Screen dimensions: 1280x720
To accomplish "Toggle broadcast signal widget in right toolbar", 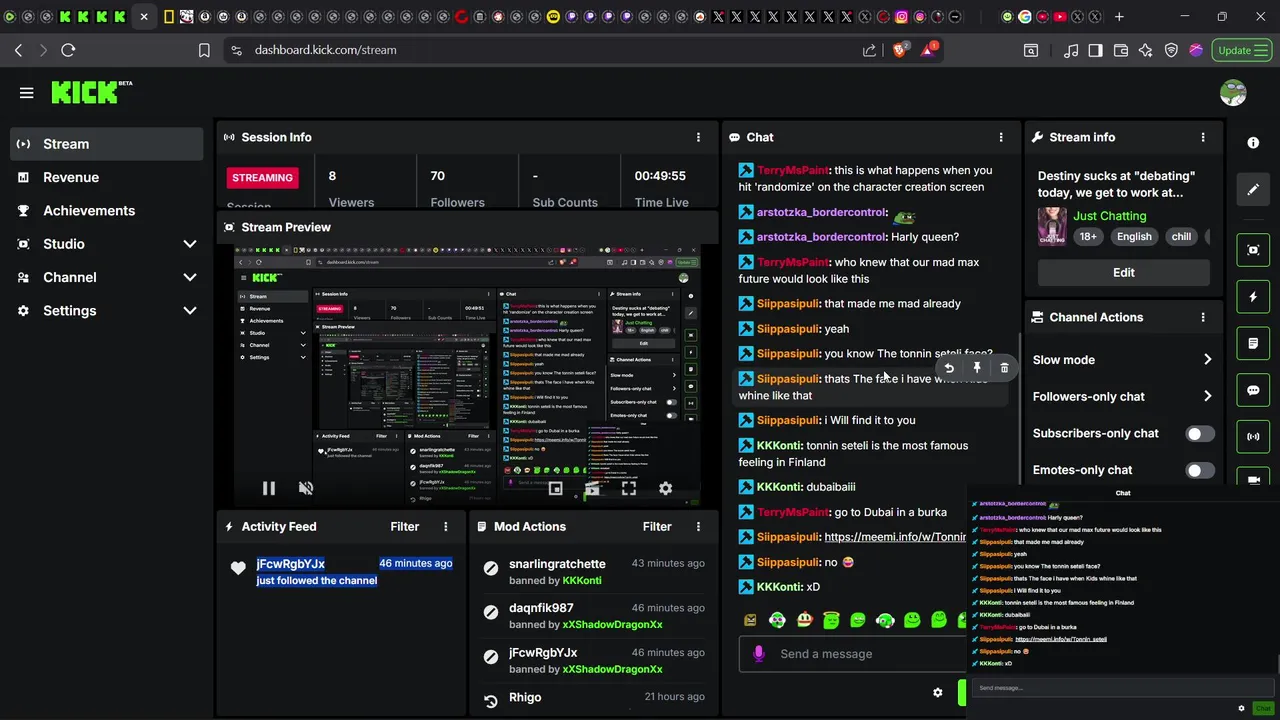I will (1253, 436).
